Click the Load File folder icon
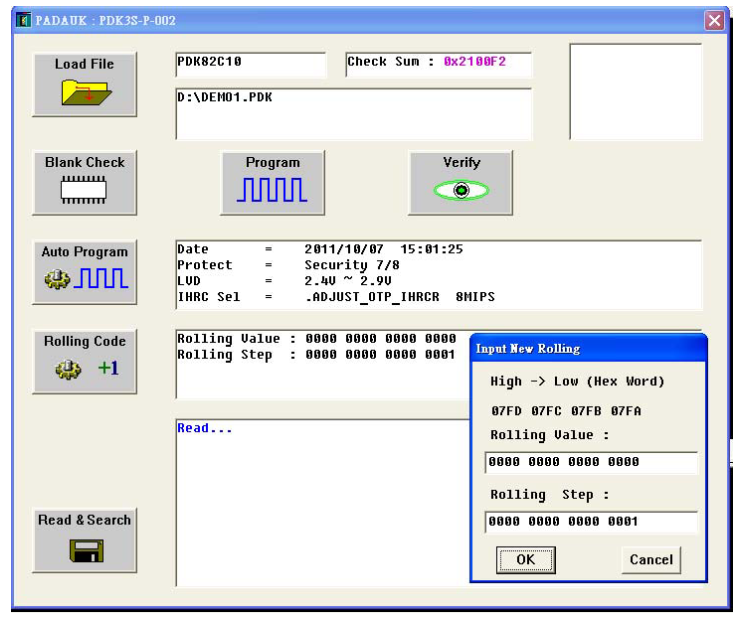The image size is (737, 620). pos(84,94)
